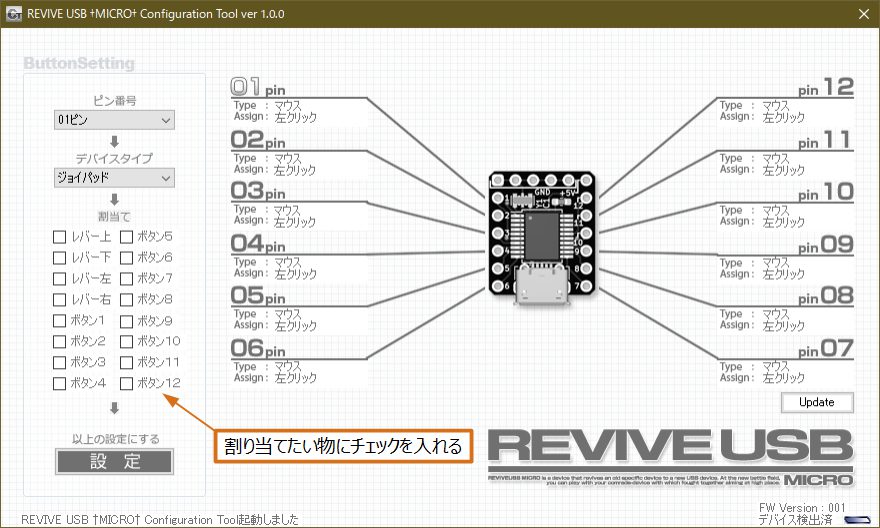Enable the ボタン4 checkbox

59,383
